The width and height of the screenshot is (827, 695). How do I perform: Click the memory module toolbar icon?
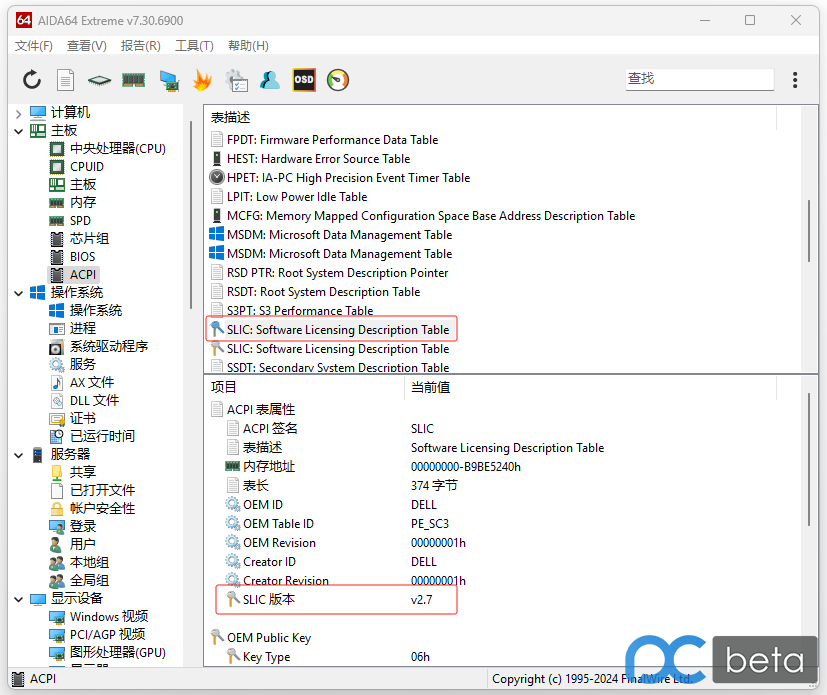(x=133, y=80)
